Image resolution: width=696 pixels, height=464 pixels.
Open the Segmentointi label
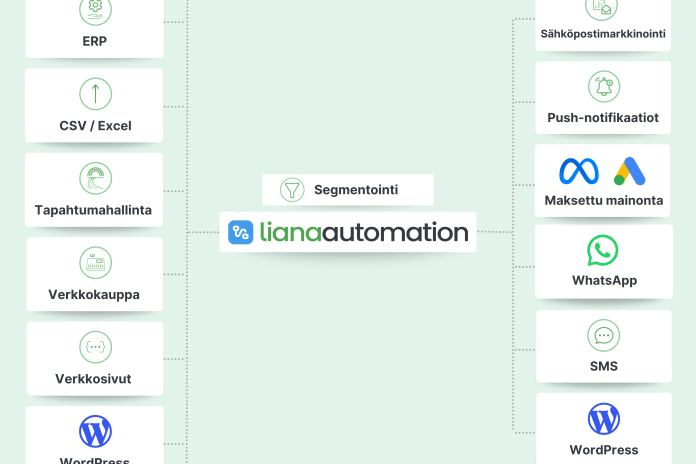coord(356,190)
